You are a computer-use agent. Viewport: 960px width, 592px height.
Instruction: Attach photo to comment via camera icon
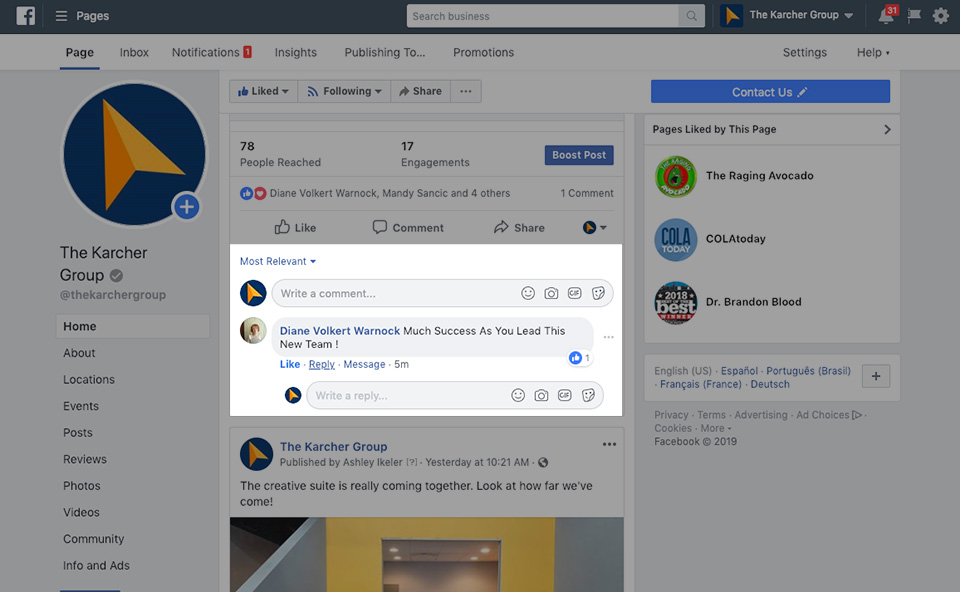coord(551,293)
